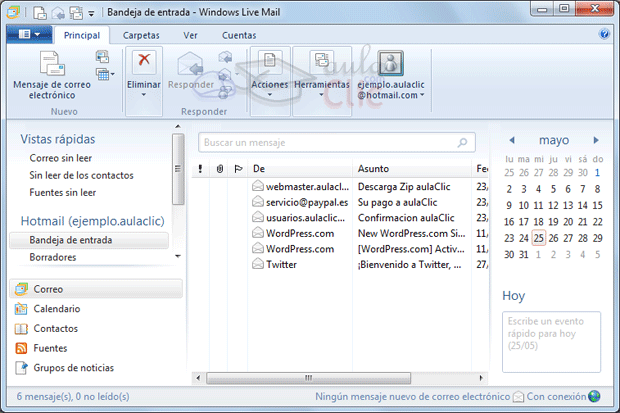Sort by attachment paperclip column
The height and width of the screenshot is (413, 620).
tap(220, 169)
